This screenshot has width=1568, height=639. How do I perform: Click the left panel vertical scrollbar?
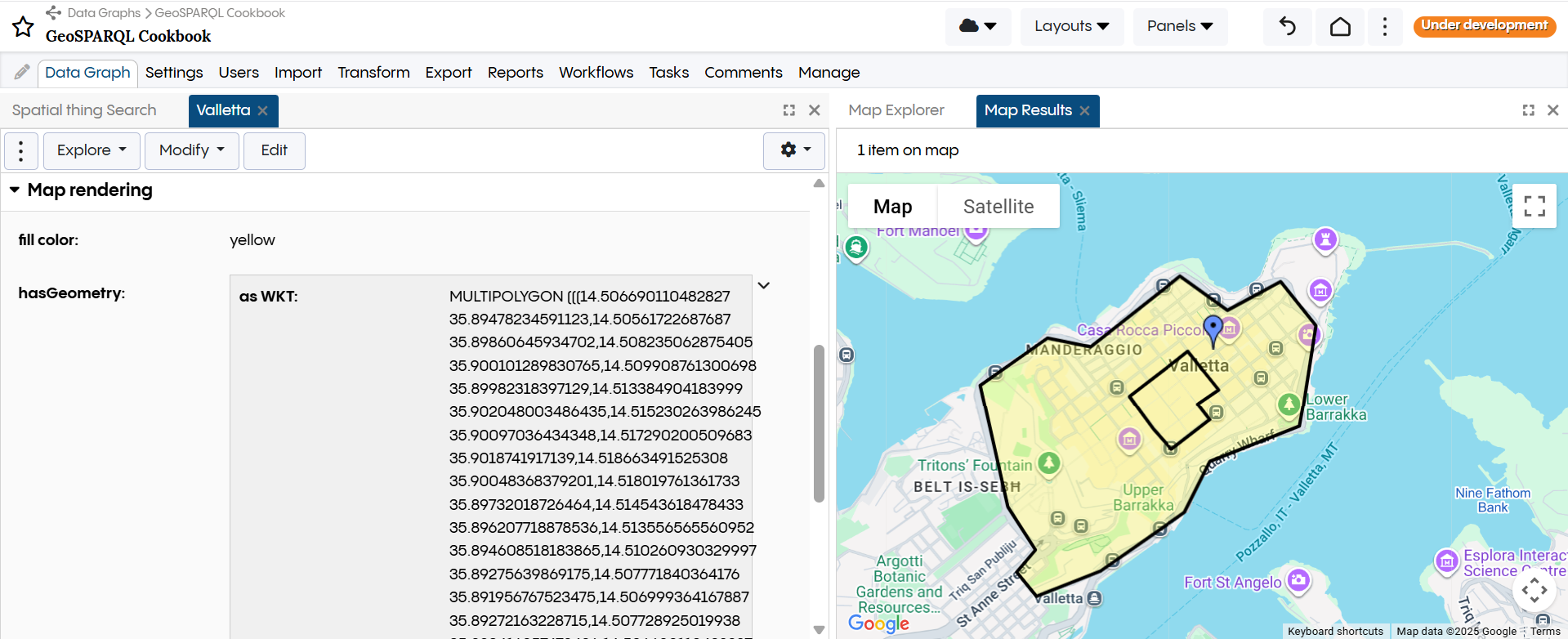[819, 423]
